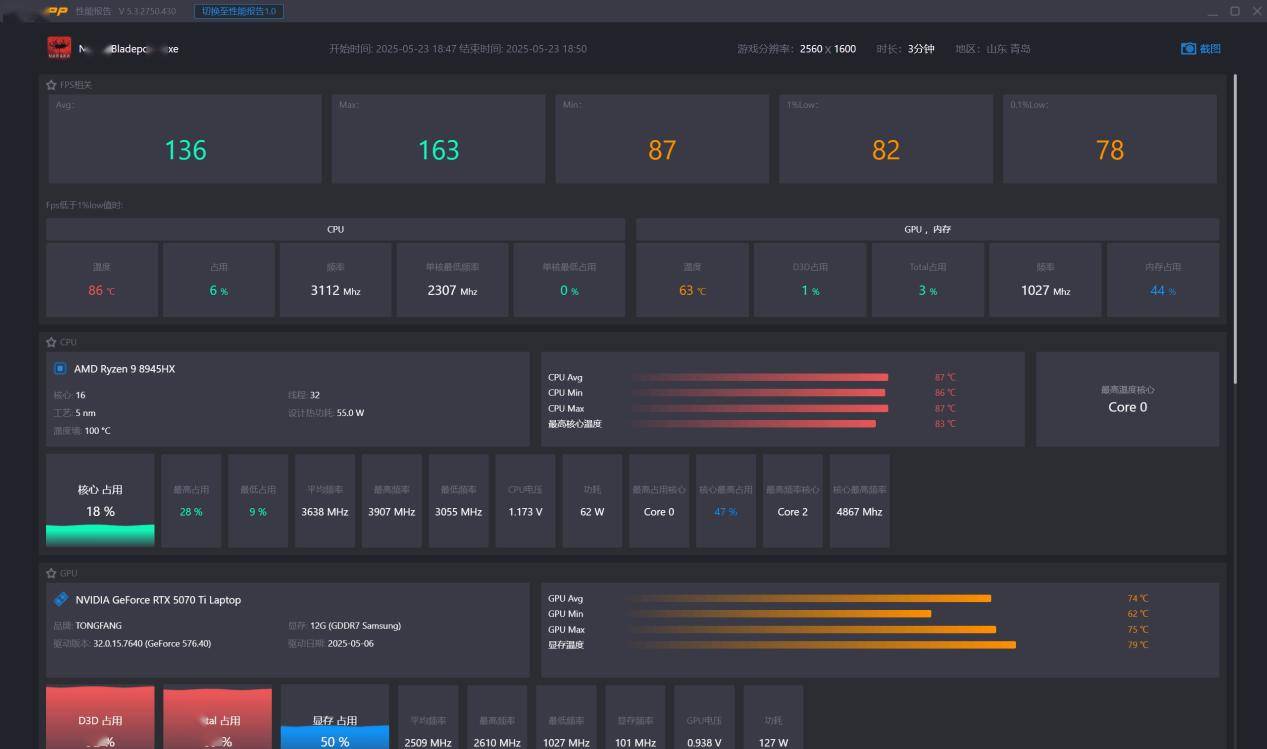Click the blue AMD Ryzen 9 chip icon

(60, 369)
